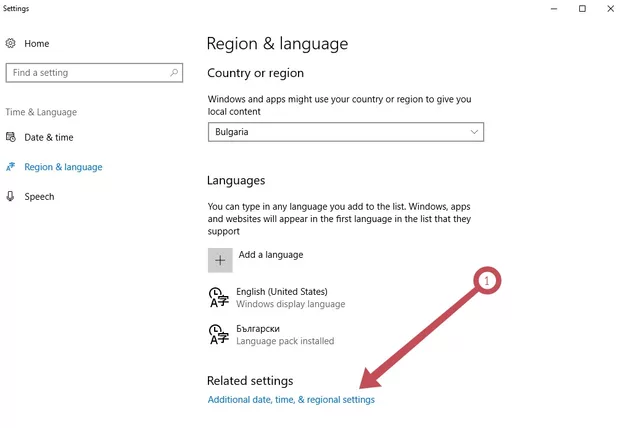
Task: Click the Home gear icon
Action: pos(11,44)
